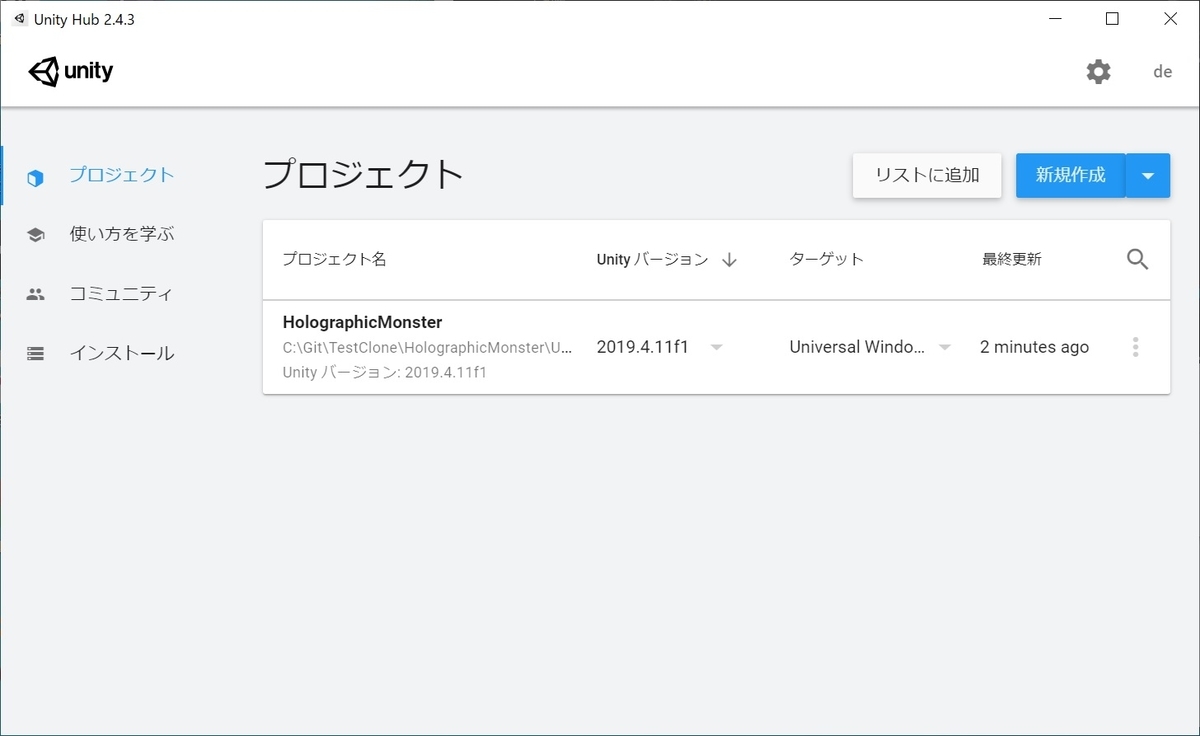Open the 新規作成 version dropdown arrow

tap(1148, 175)
